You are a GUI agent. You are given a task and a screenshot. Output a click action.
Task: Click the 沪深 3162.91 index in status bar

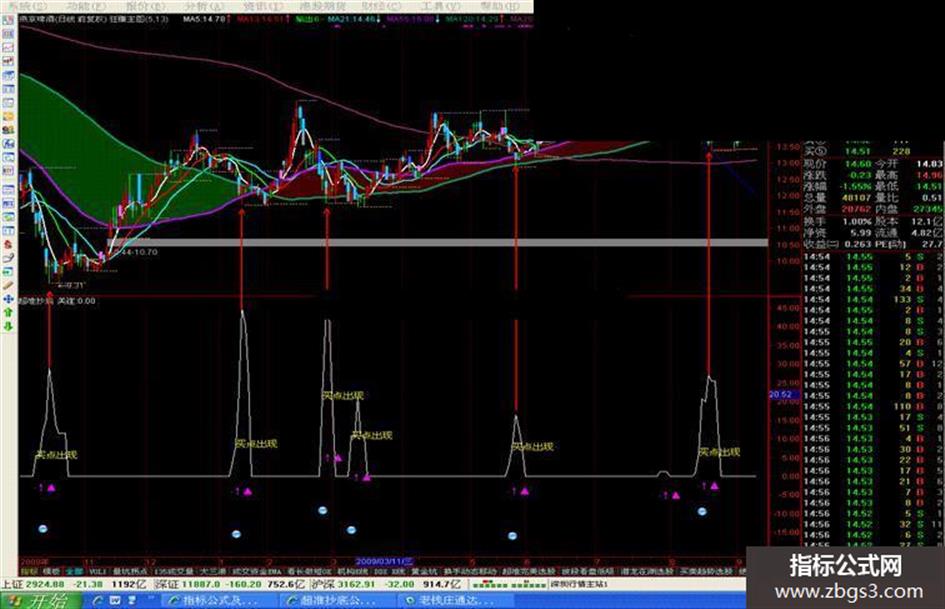[342, 584]
